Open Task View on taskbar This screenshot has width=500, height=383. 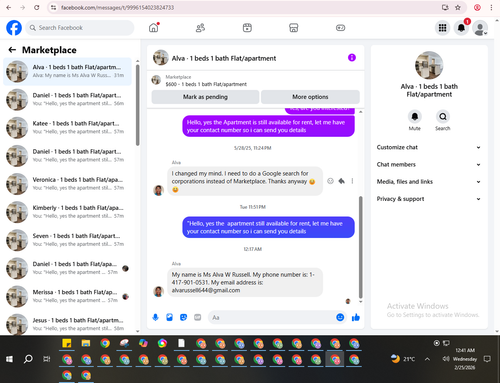point(47,359)
